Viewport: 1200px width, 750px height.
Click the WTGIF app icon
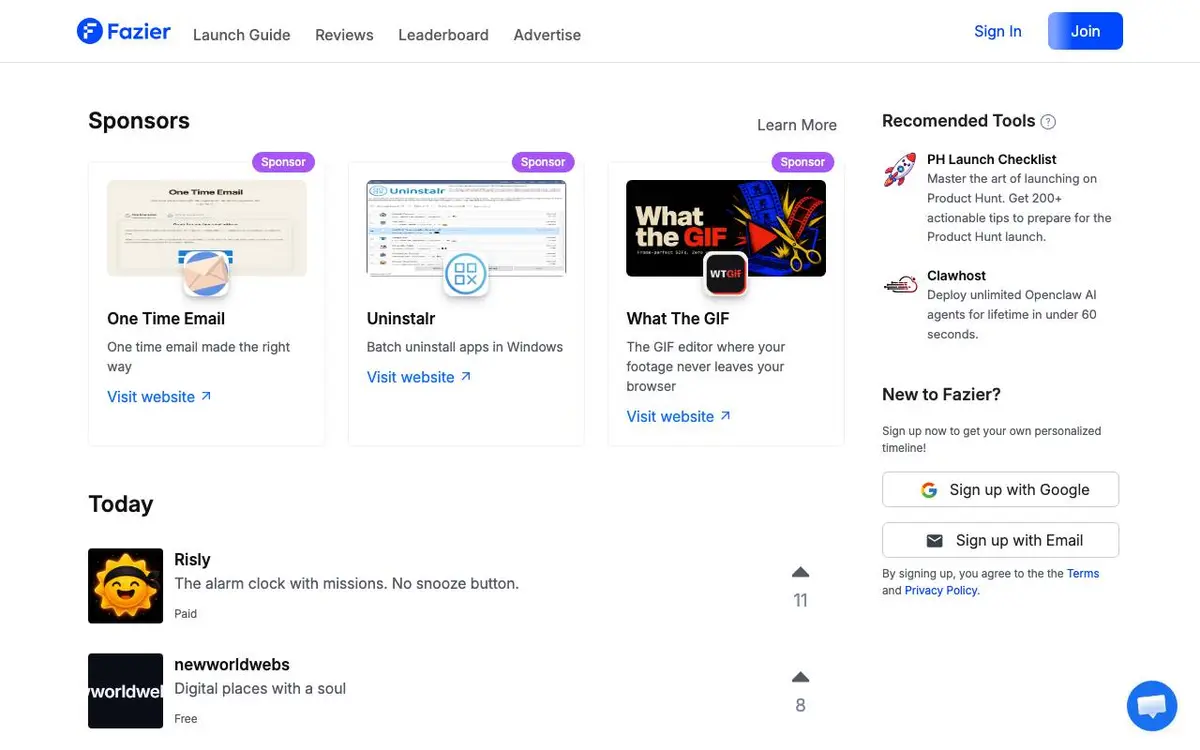click(726, 273)
